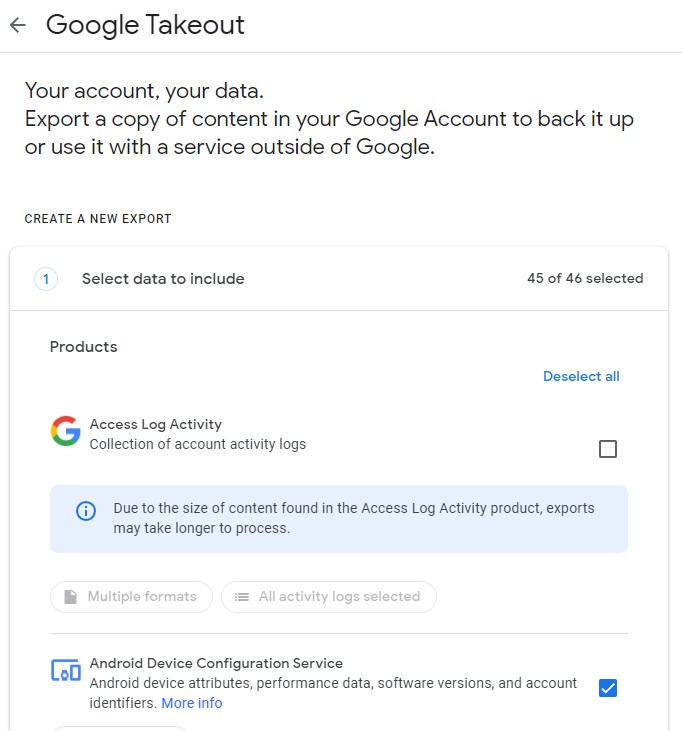This screenshot has width=682, height=731.
Task: Click the 45 of 46 selected counter
Action: (x=585, y=278)
